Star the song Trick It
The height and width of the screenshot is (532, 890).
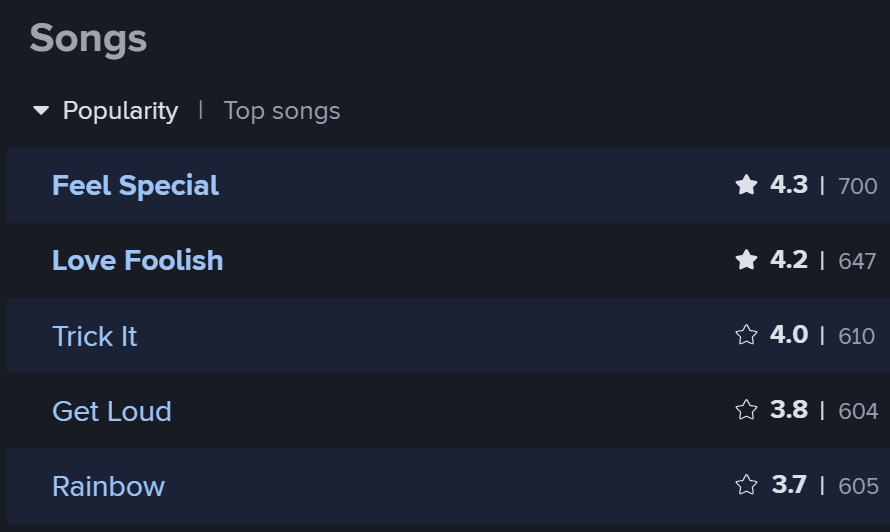click(x=746, y=335)
